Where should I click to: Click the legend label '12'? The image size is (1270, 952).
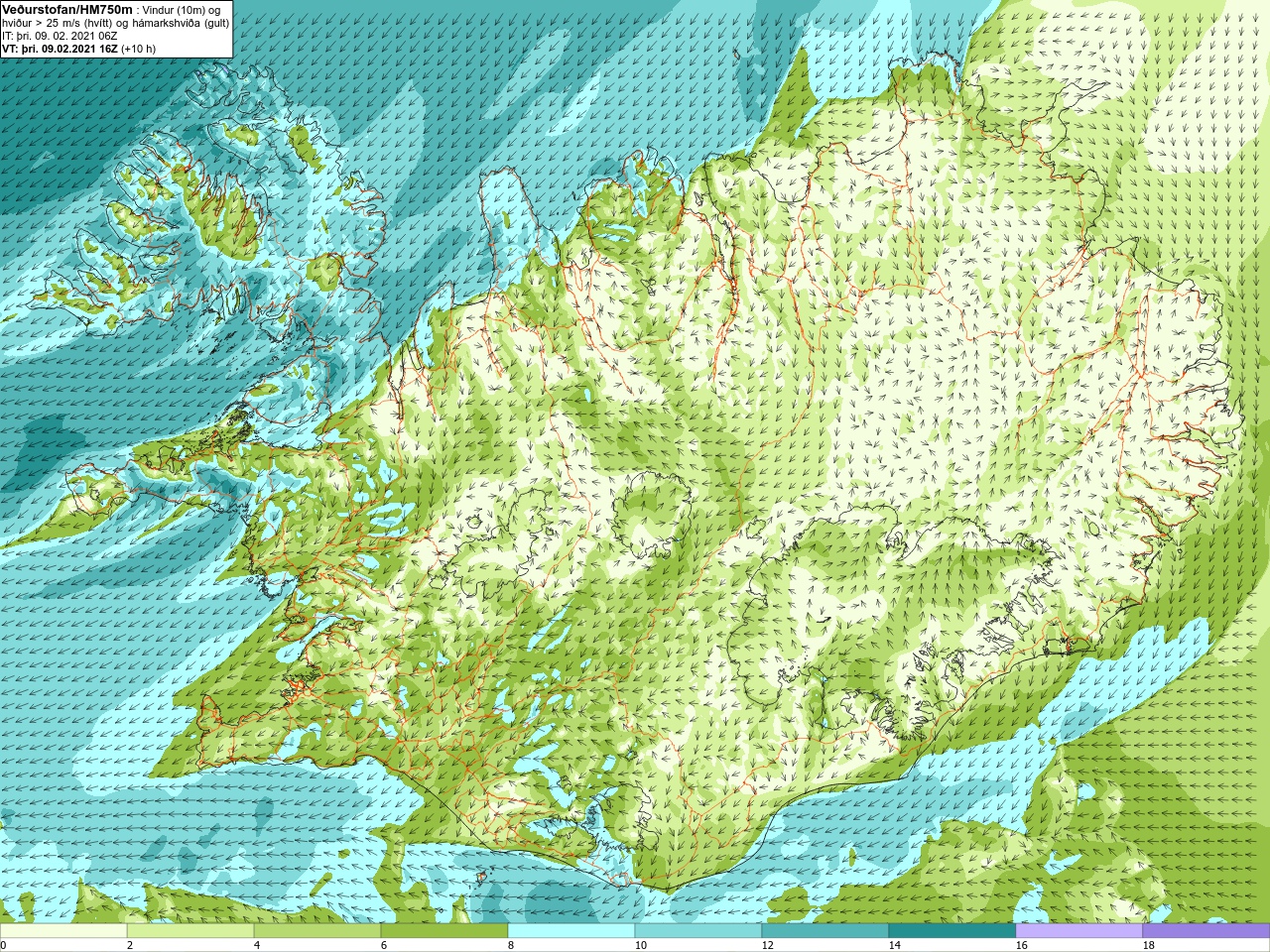coord(767,945)
